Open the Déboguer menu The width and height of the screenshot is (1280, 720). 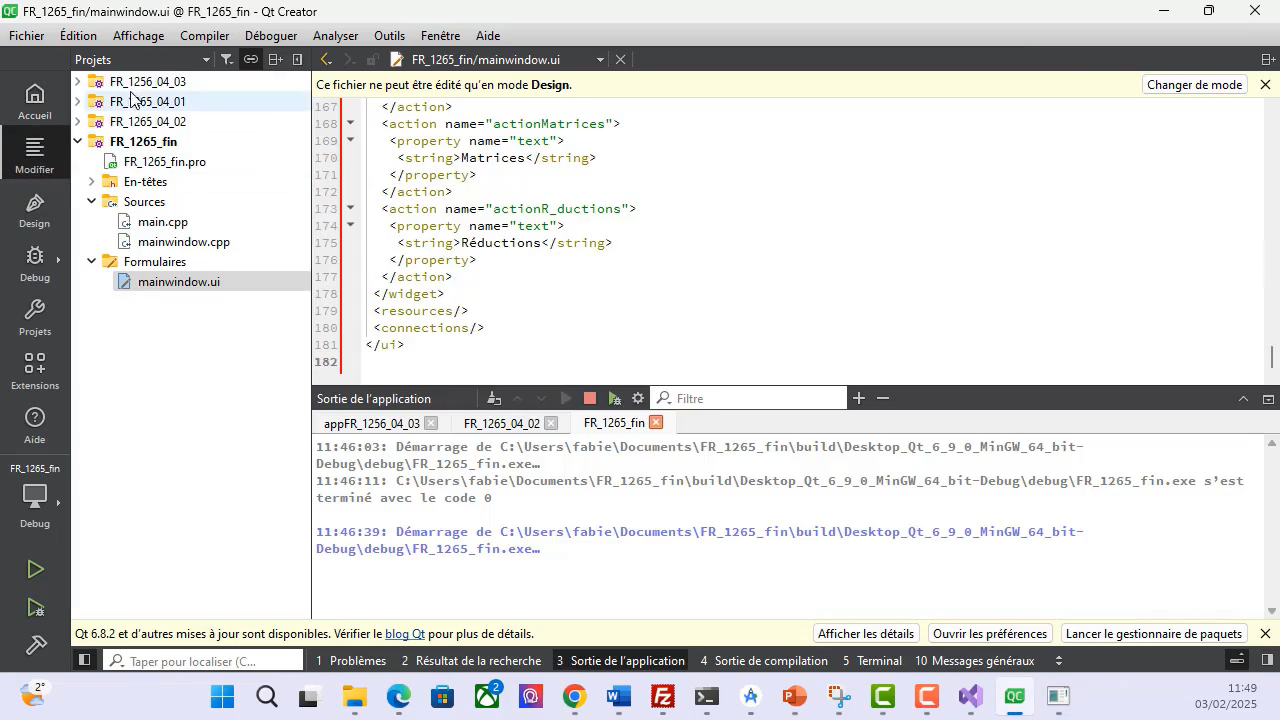[x=270, y=36]
